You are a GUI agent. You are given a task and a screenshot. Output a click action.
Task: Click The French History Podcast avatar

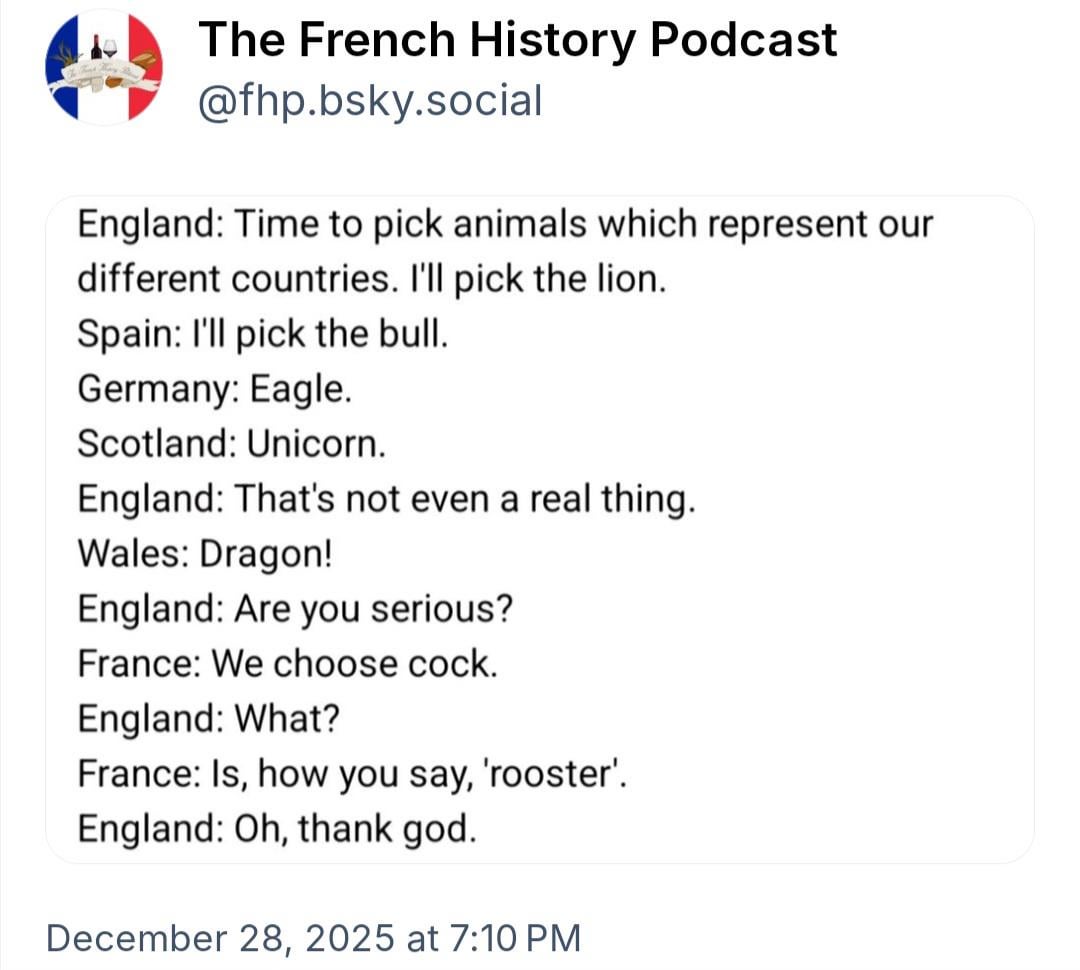104,66
